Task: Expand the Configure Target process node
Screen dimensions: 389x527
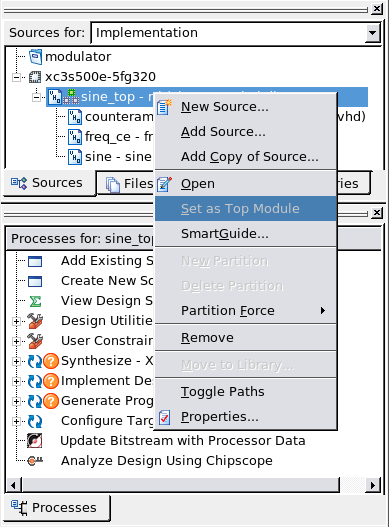Action: pyautogui.click(x=16, y=421)
